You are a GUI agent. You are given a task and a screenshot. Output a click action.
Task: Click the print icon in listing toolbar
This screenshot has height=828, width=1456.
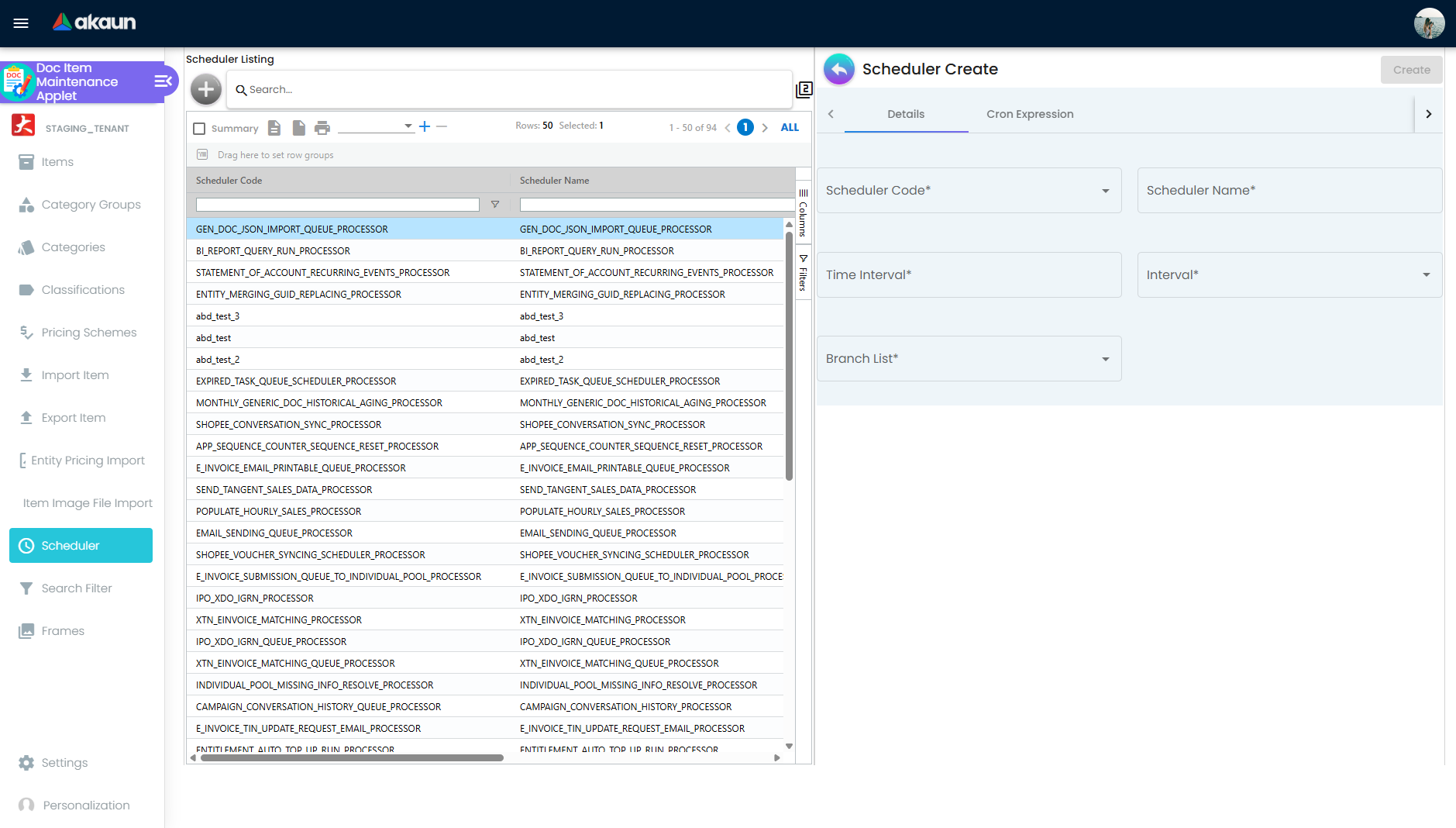click(322, 128)
